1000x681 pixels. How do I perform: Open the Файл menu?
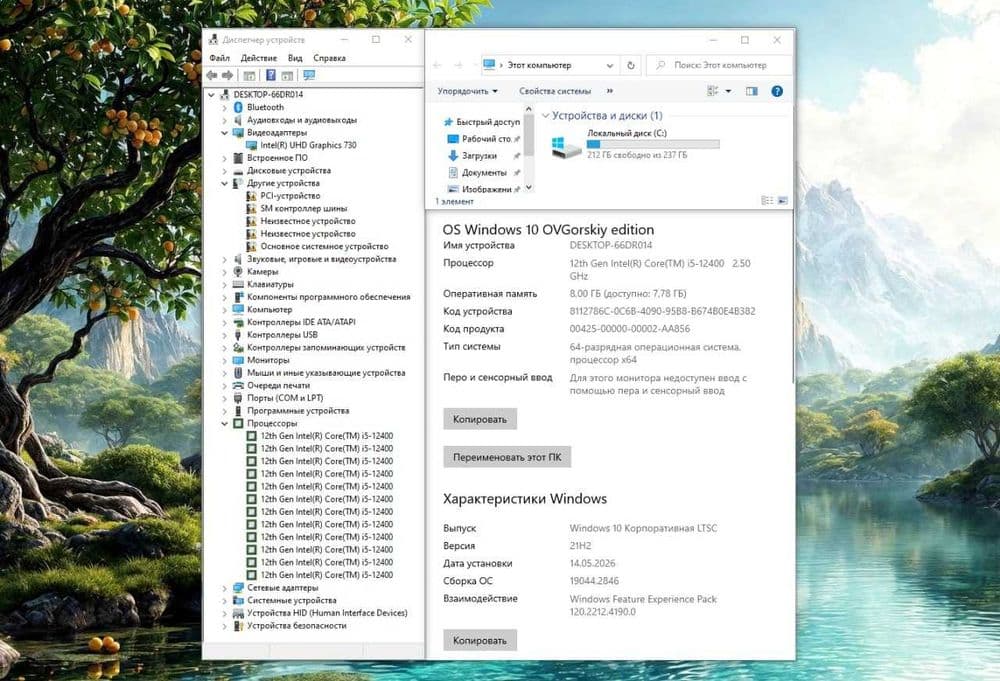(x=219, y=58)
